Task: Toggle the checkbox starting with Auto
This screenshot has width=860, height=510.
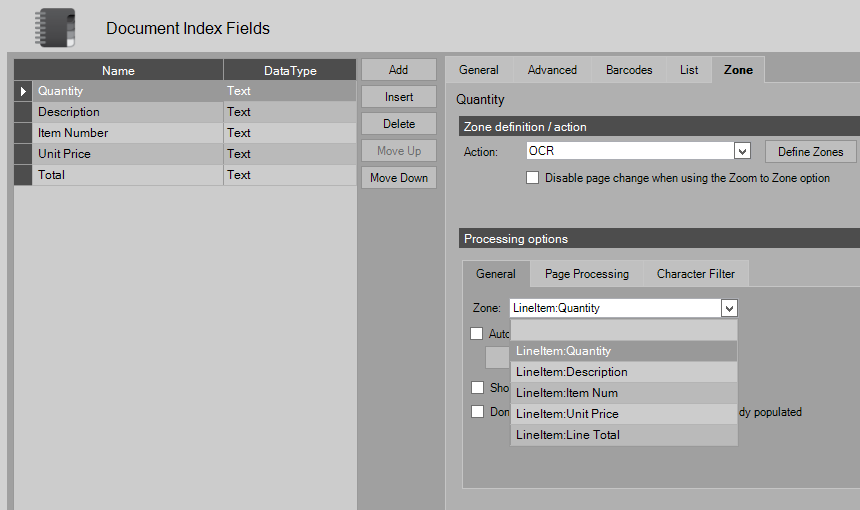Action: (477, 334)
